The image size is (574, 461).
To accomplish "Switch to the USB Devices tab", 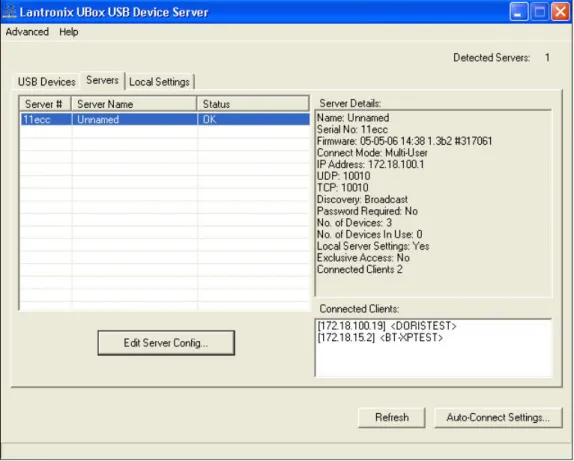I will [x=46, y=82].
